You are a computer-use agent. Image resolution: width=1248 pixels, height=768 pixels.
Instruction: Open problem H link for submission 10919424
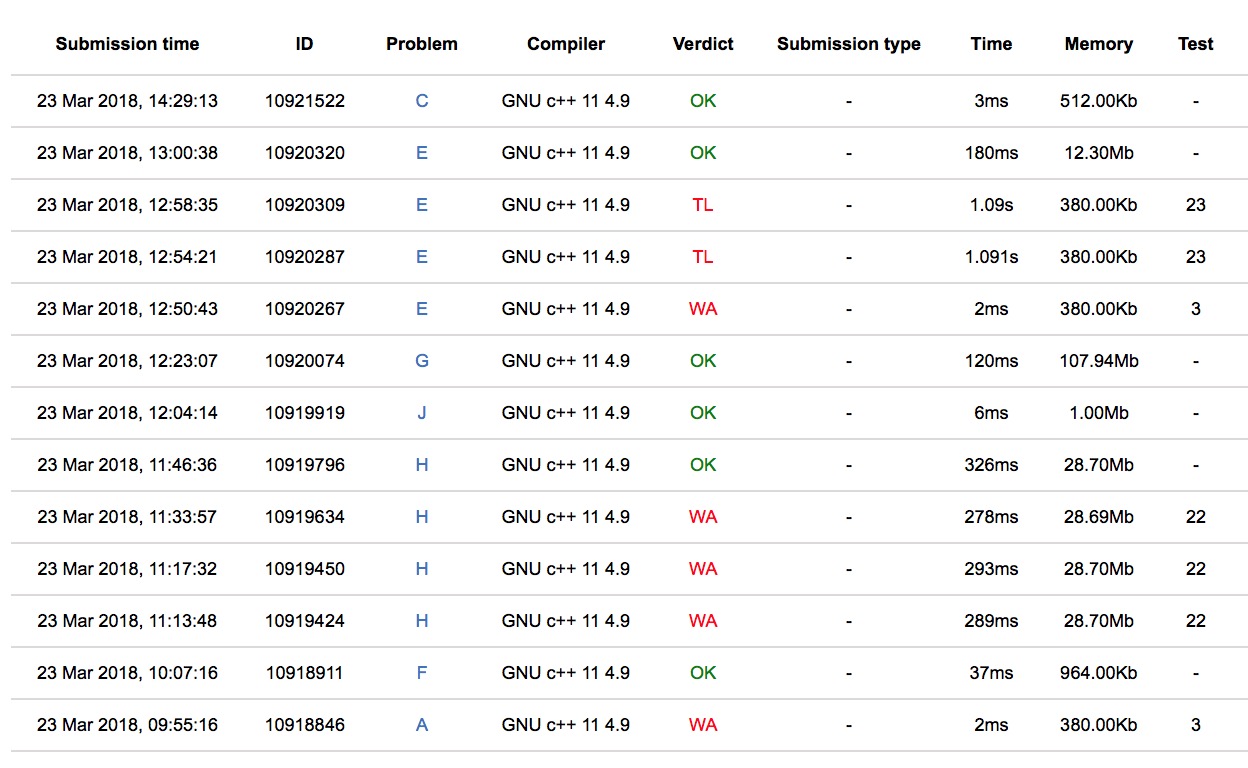coord(421,621)
